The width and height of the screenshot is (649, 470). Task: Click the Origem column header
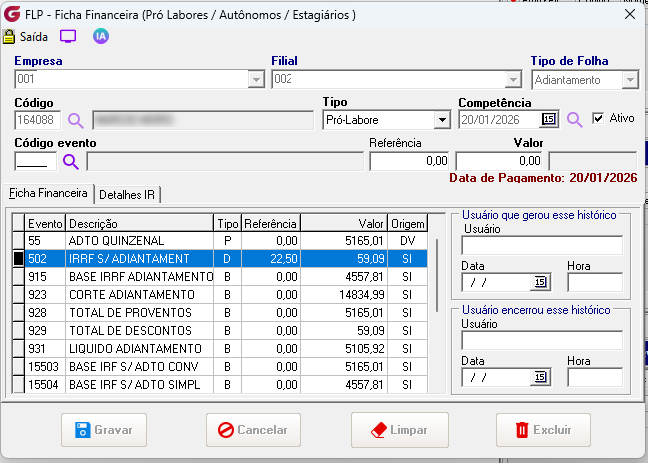pos(408,223)
